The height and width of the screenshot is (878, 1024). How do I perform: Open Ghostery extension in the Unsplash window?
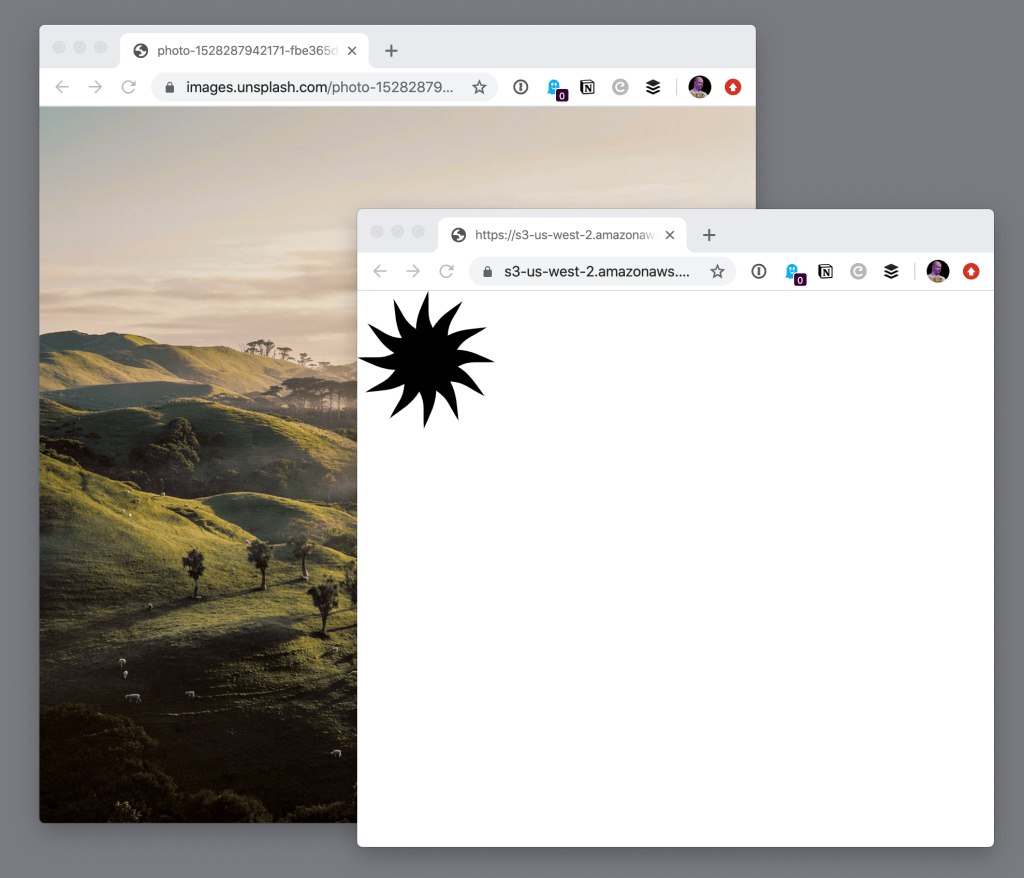point(556,88)
